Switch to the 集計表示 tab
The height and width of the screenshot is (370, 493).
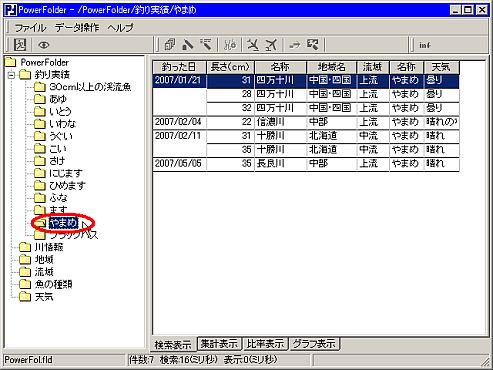click(219, 343)
